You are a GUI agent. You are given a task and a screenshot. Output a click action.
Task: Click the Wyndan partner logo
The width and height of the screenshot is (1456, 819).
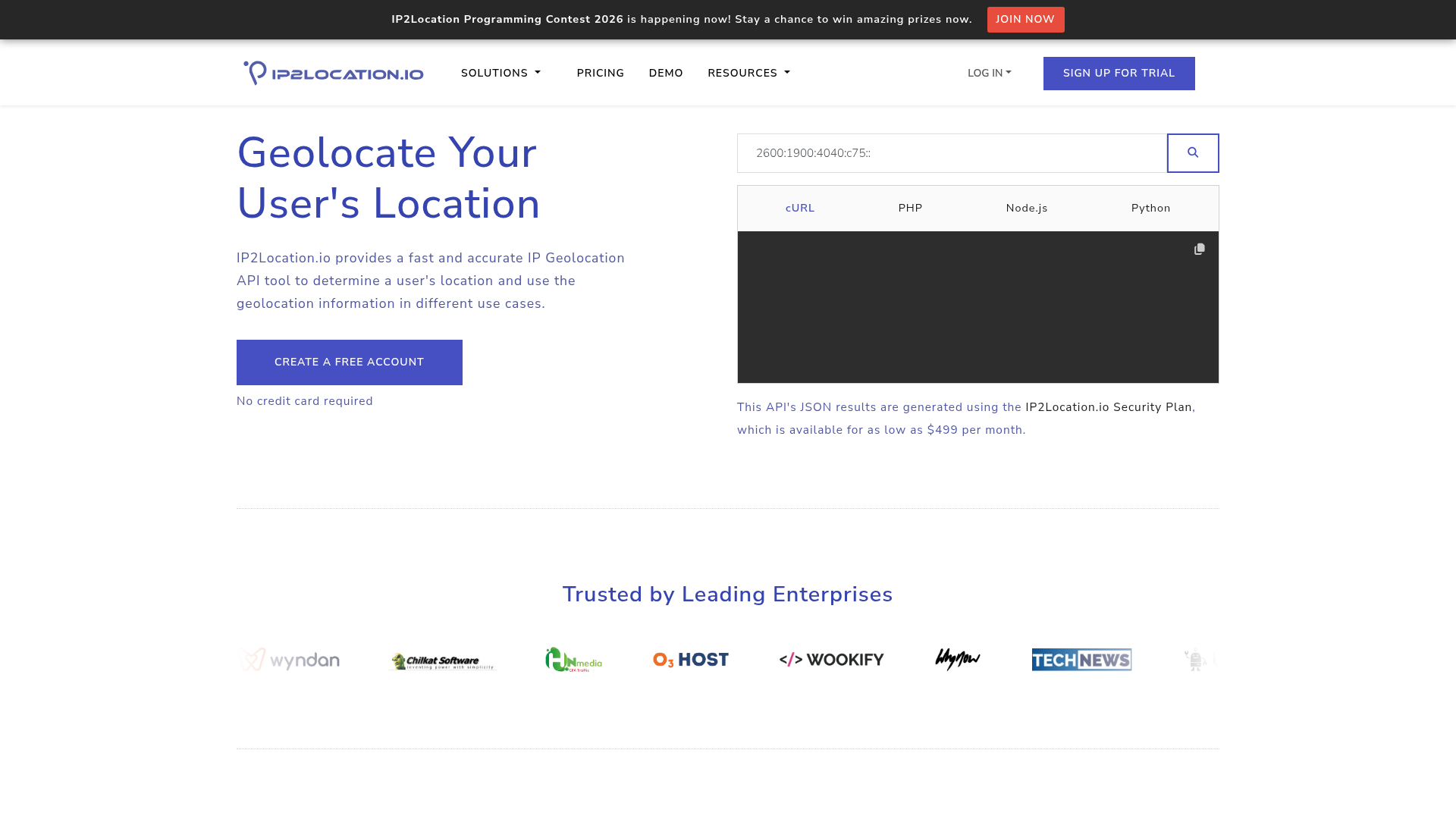click(290, 660)
